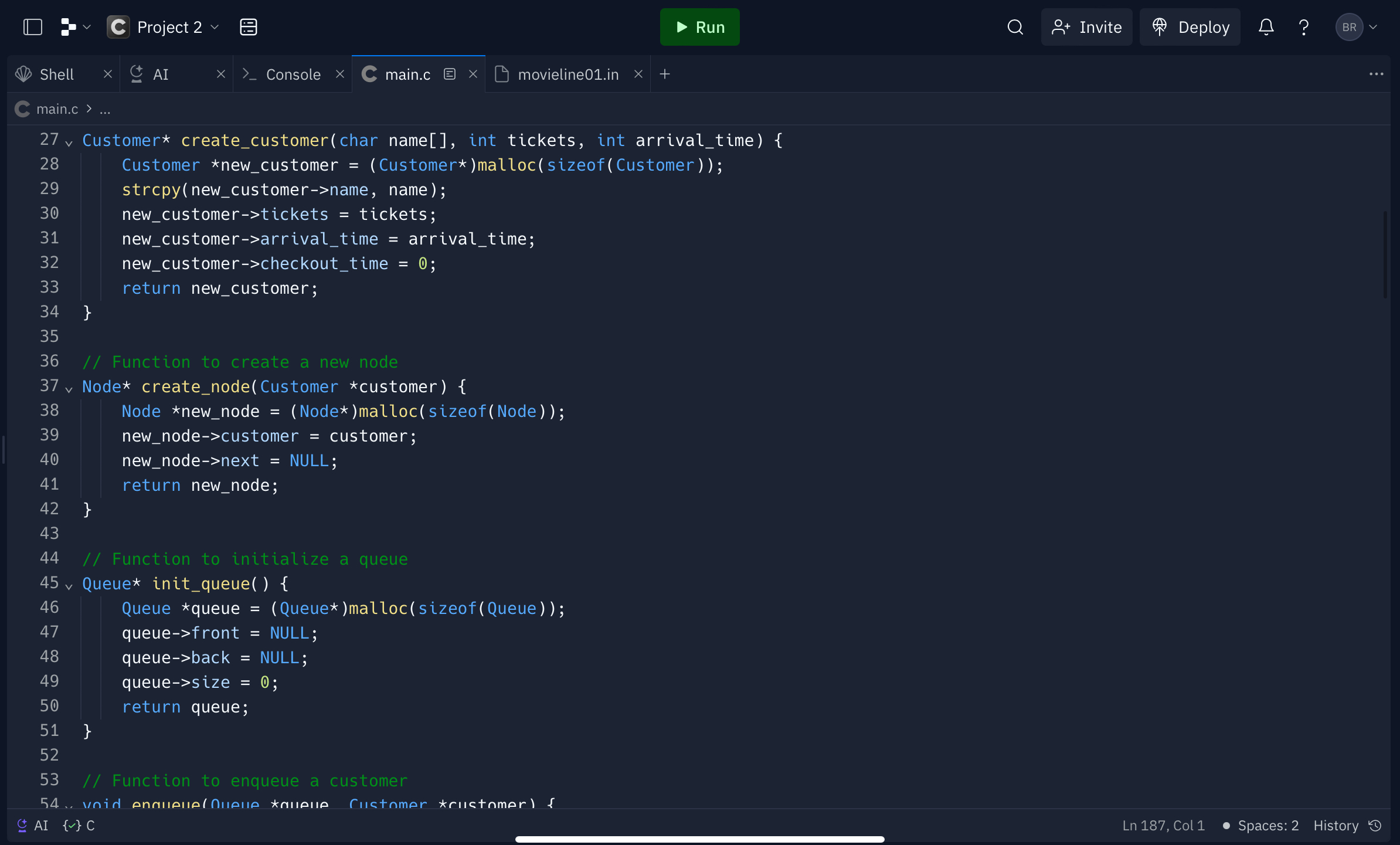The width and height of the screenshot is (1400, 845).
Task: Open the Deploy panel
Action: pos(1190,27)
